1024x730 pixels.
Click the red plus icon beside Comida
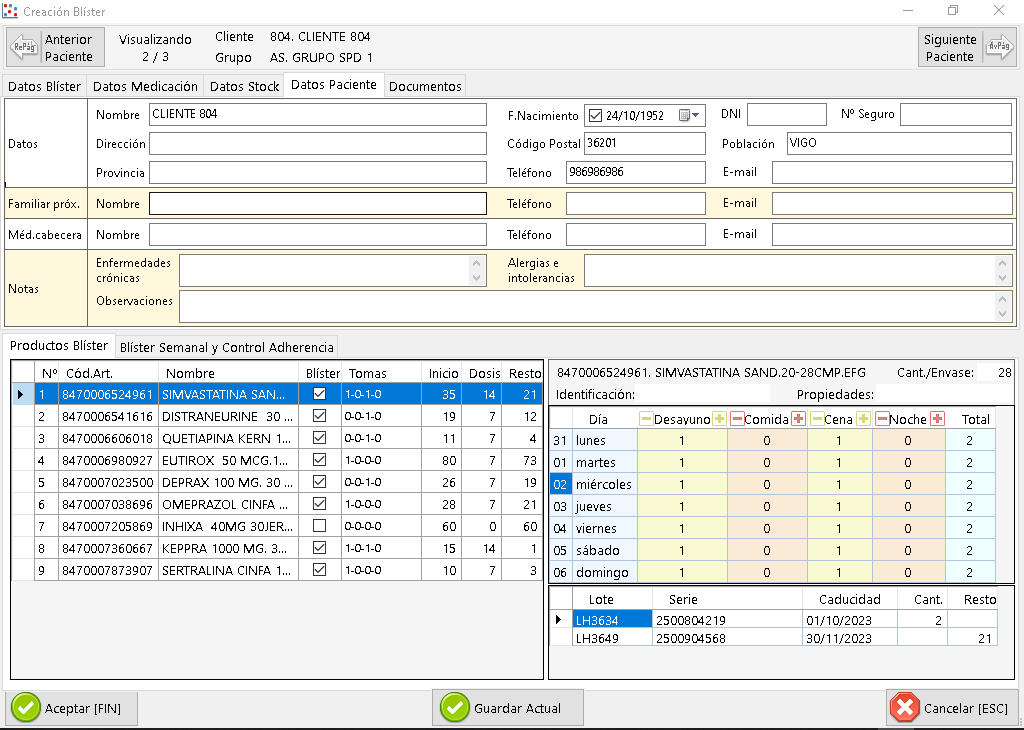(x=798, y=419)
